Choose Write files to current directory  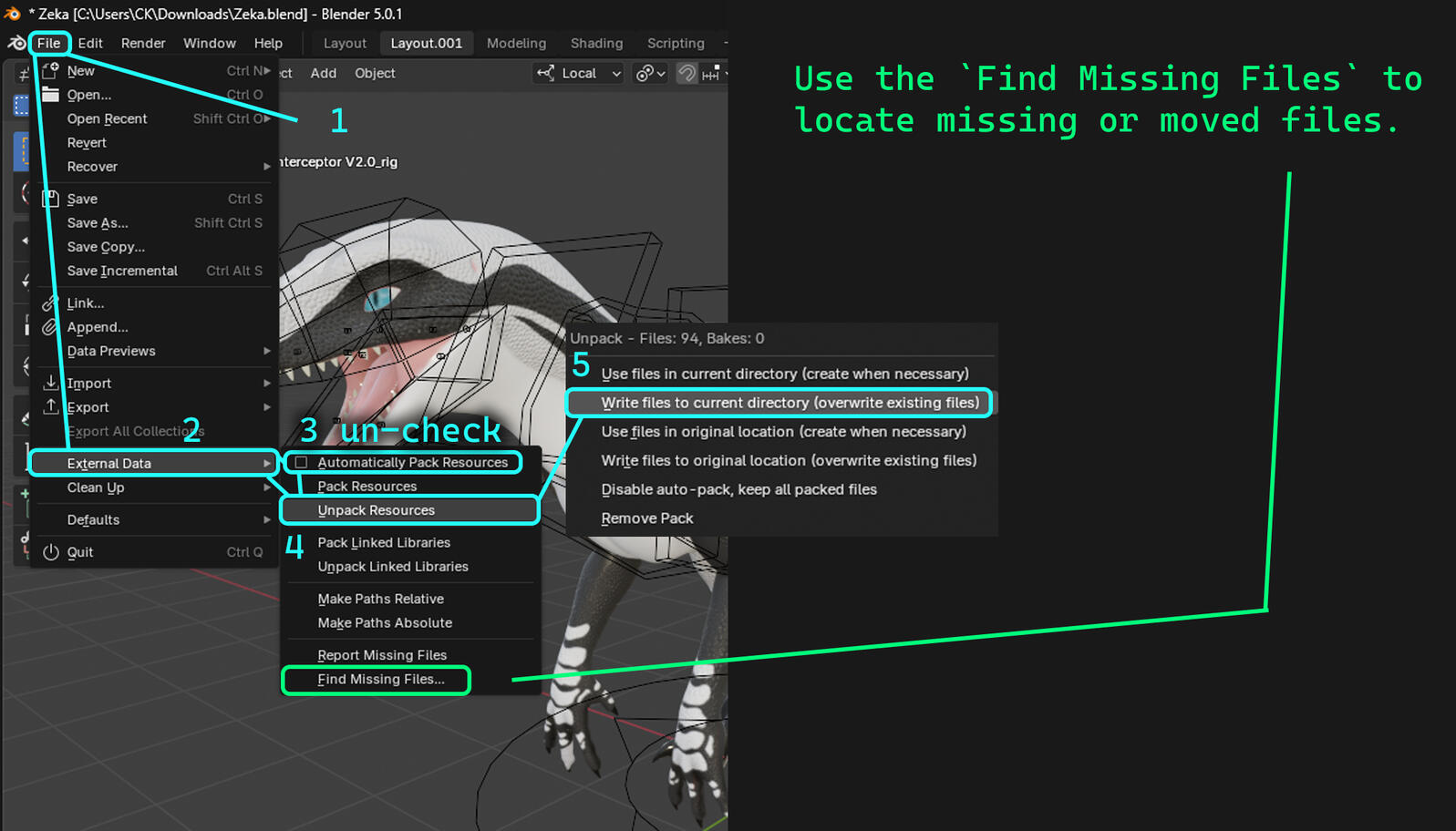[790, 403]
